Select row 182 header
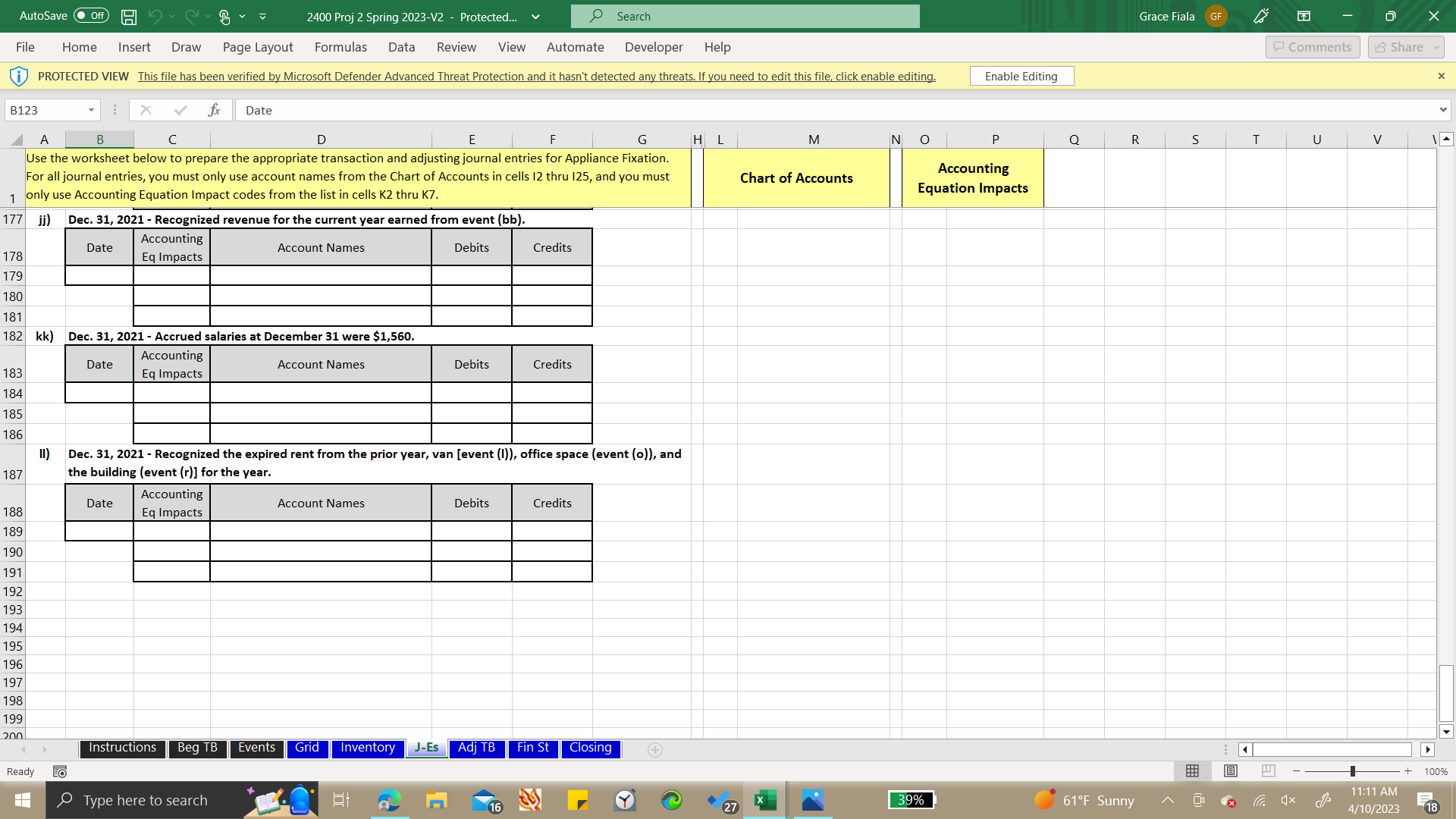The image size is (1456, 819). (13, 336)
